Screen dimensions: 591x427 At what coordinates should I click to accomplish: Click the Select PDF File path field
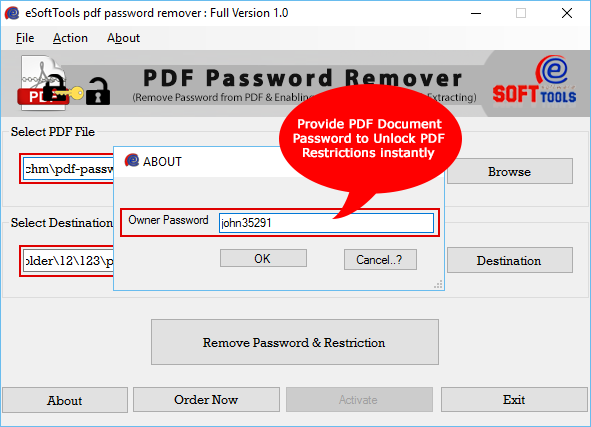click(68, 169)
